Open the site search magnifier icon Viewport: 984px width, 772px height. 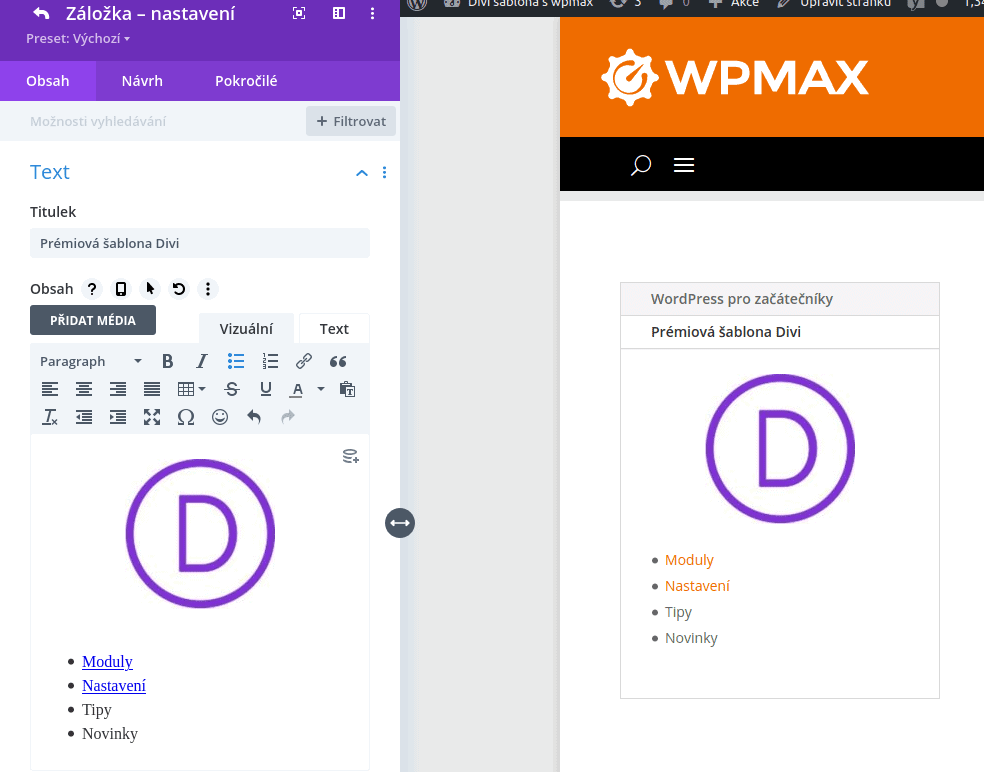[x=641, y=165]
